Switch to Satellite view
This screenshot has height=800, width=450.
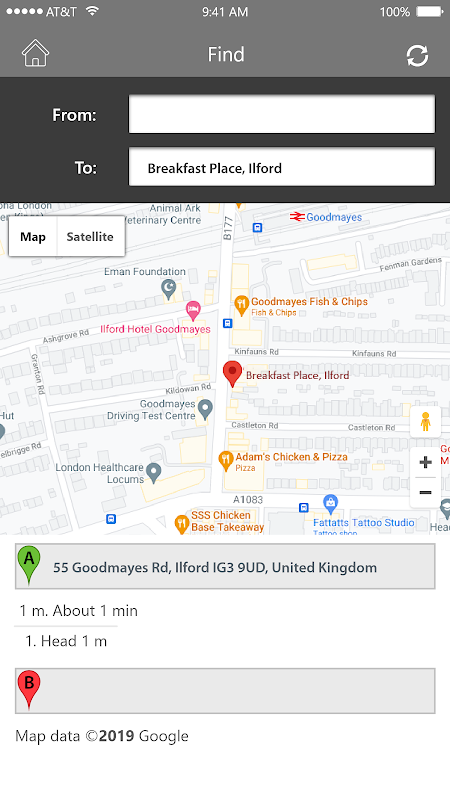tap(90, 236)
